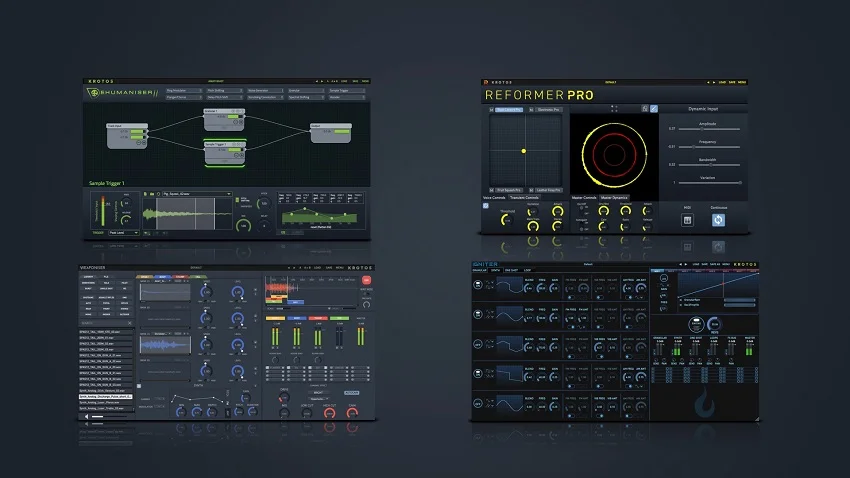This screenshot has height=478, width=850.
Task: Click the next preset arrow in Reformer Pro
Action: pyautogui.click(x=714, y=82)
